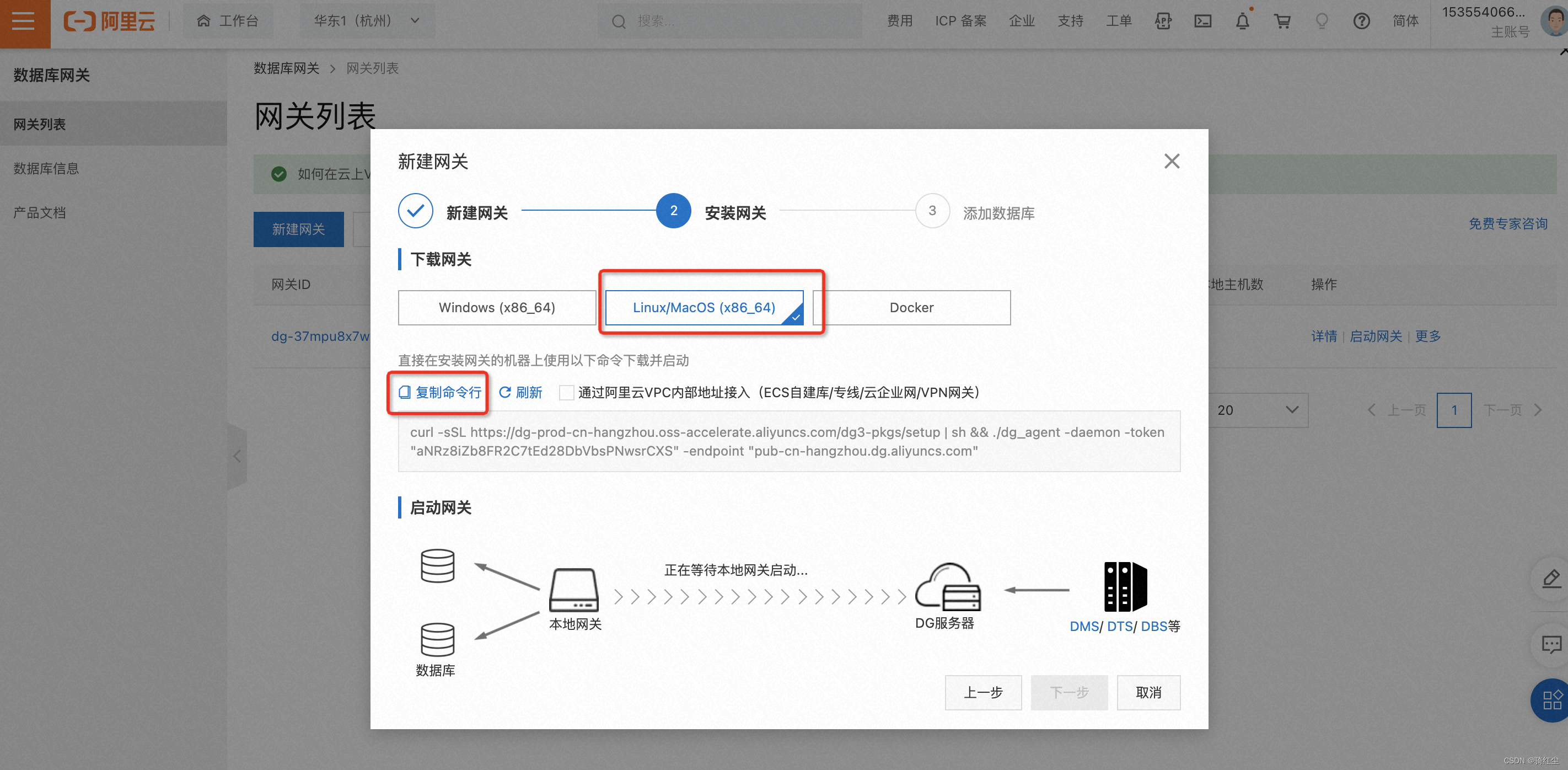Click step 3 添加数据库 circle

point(932,211)
